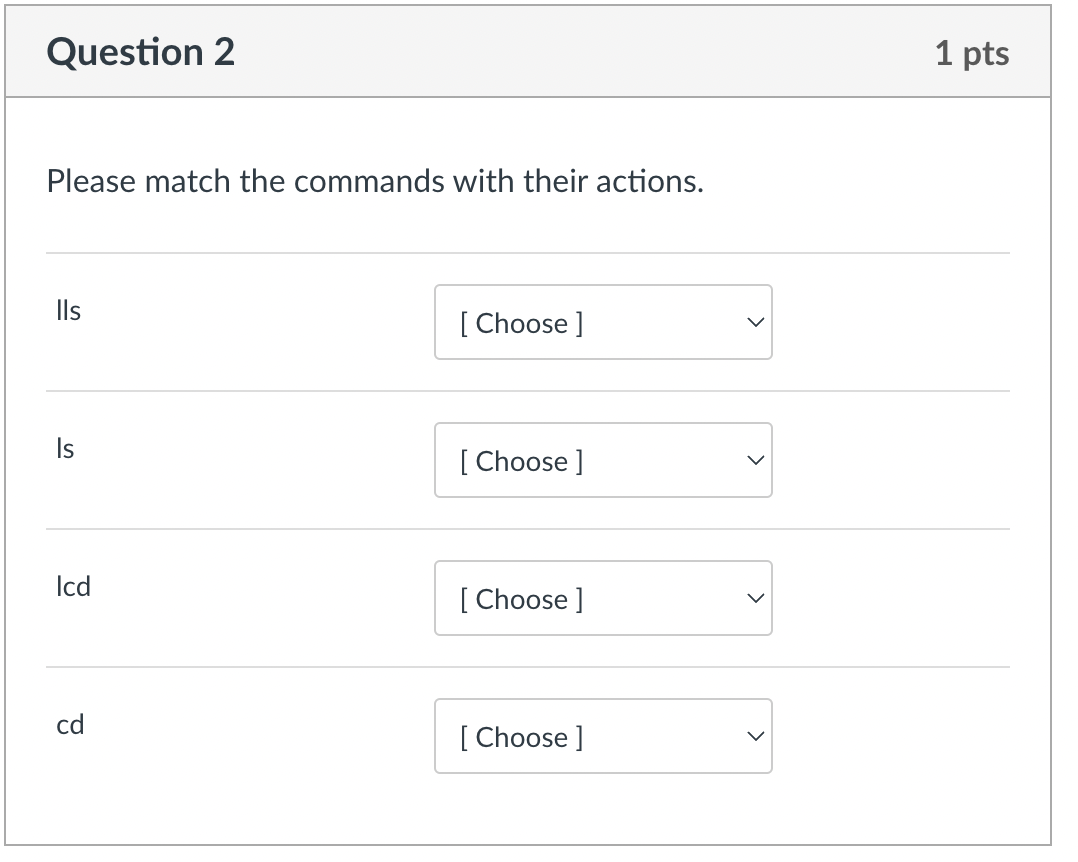Open the dropdown next to lls
The image size is (1078, 862).
[603, 322]
